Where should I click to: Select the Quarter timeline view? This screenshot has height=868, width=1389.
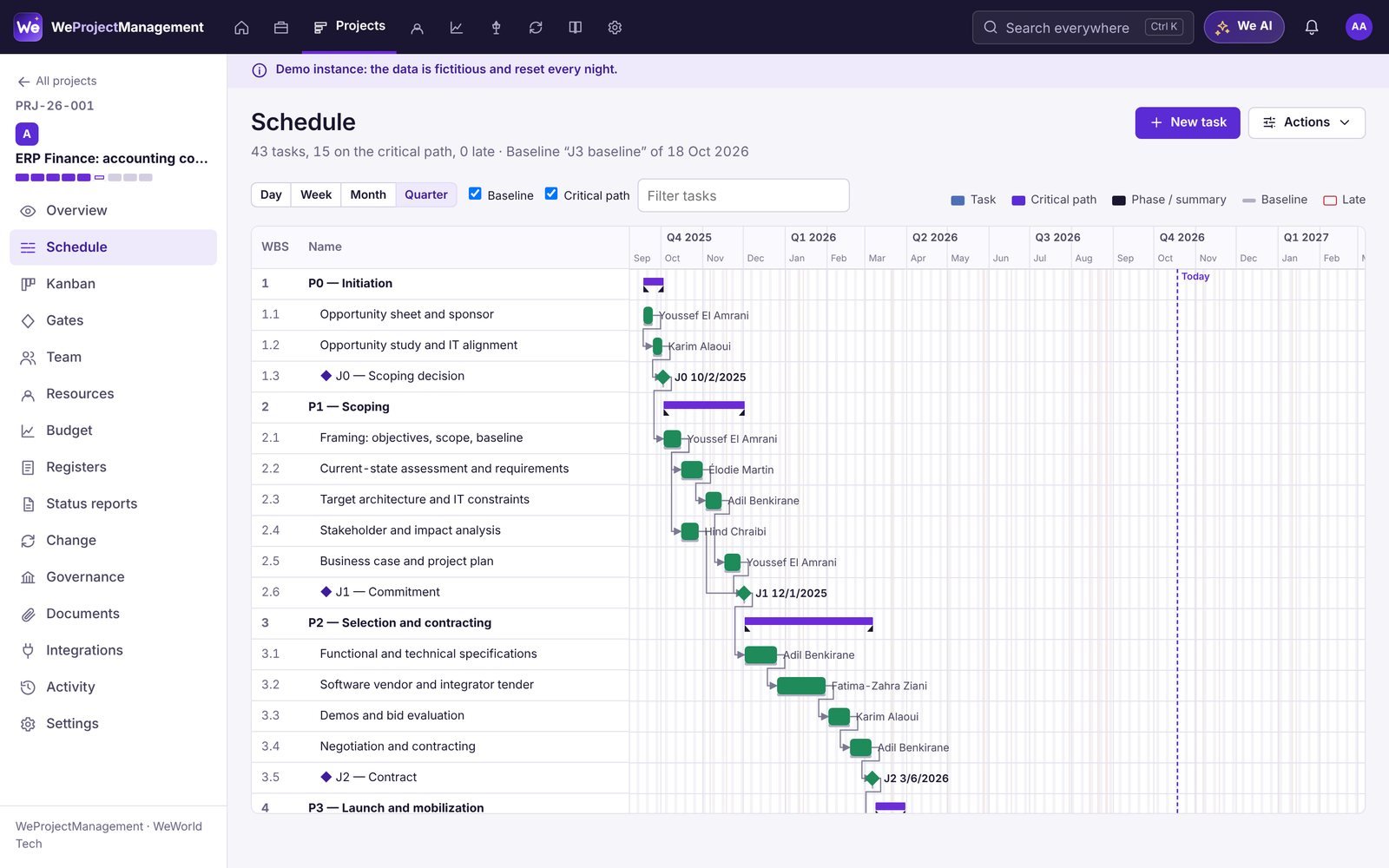coord(426,194)
